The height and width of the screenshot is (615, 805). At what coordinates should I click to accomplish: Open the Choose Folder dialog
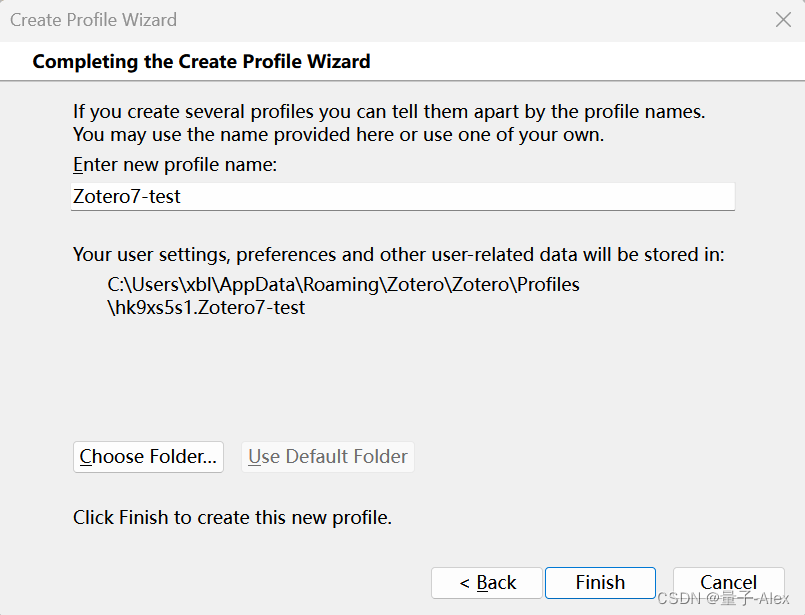click(148, 456)
